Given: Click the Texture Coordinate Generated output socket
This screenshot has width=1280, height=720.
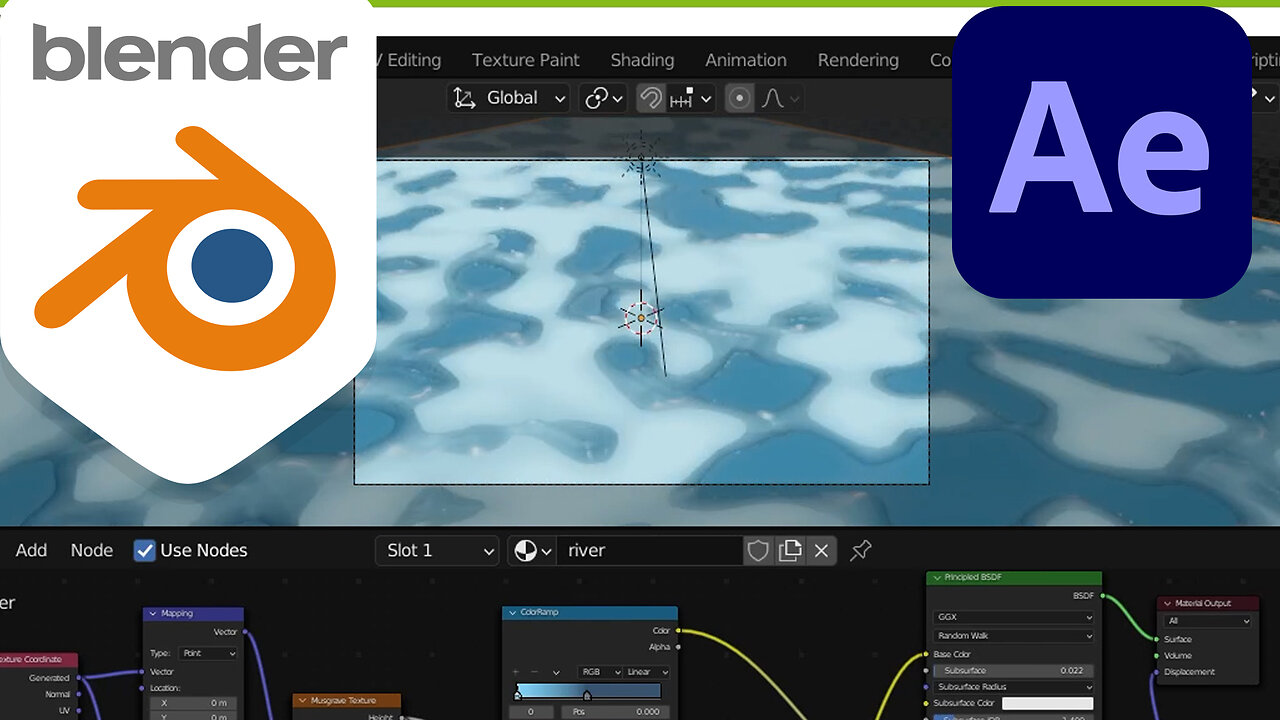Looking at the screenshot, I should (79, 678).
